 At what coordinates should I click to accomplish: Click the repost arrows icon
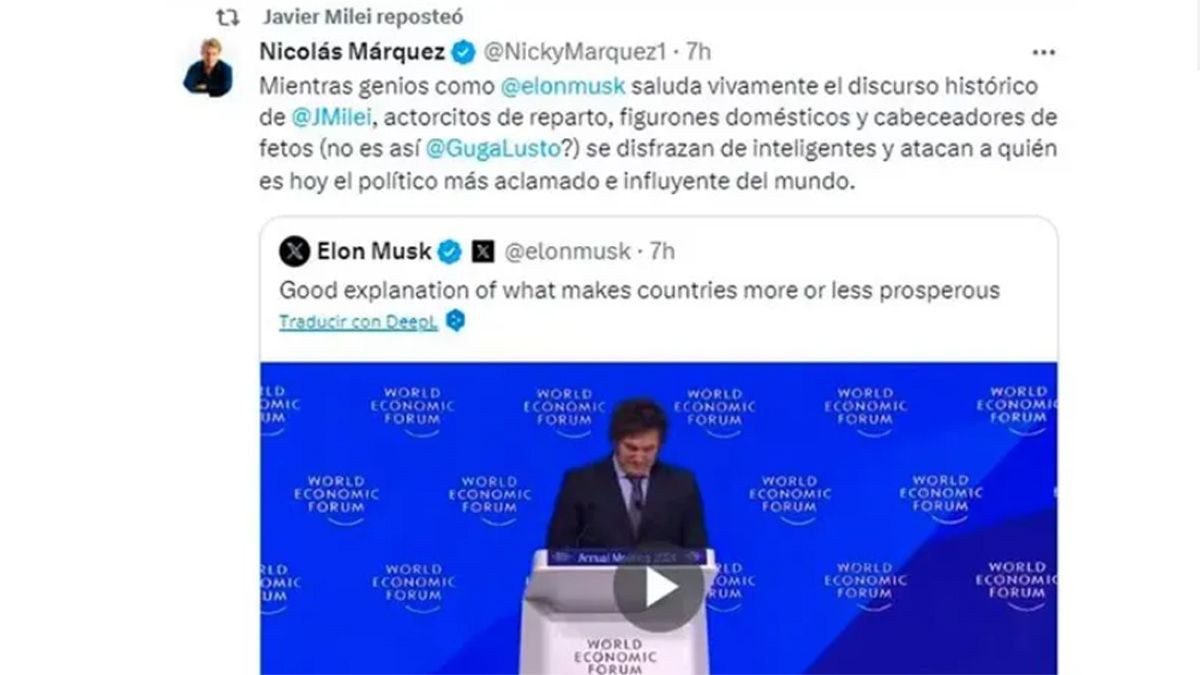tap(229, 17)
